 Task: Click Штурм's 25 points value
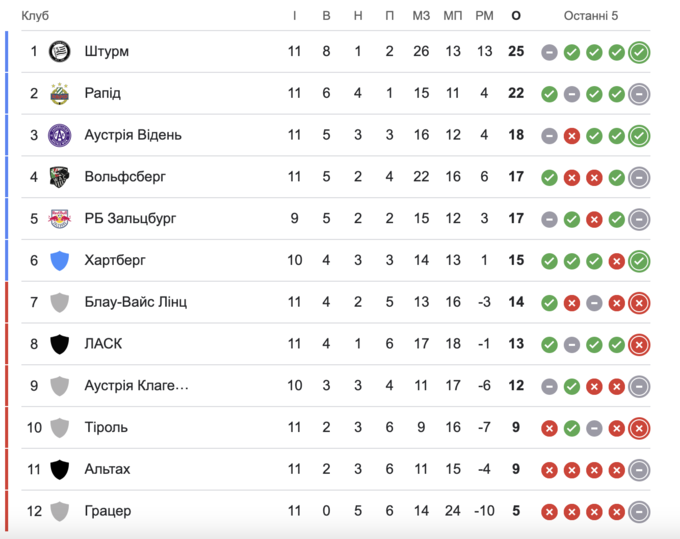[x=516, y=52]
